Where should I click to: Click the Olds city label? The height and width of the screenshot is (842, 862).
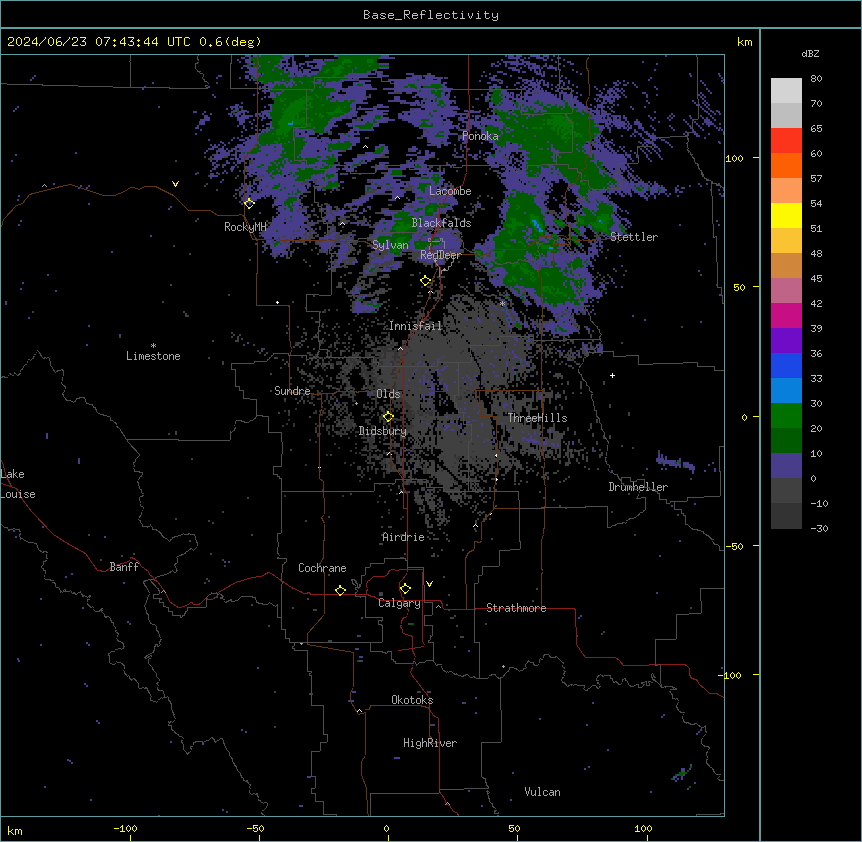click(388, 394)
